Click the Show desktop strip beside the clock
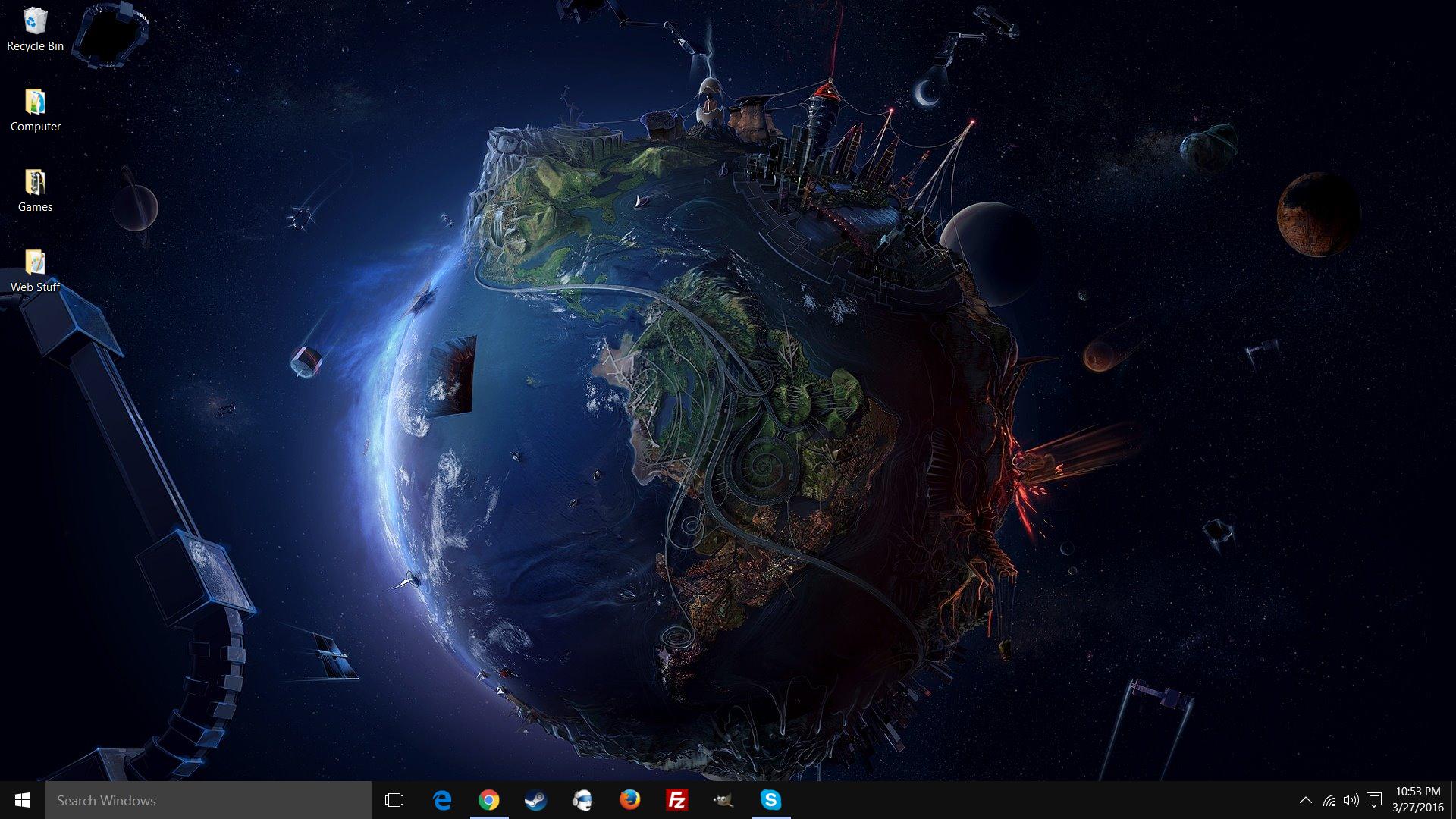The image size is (1456, 819). pyautogui.click(x=1453, y=800)
